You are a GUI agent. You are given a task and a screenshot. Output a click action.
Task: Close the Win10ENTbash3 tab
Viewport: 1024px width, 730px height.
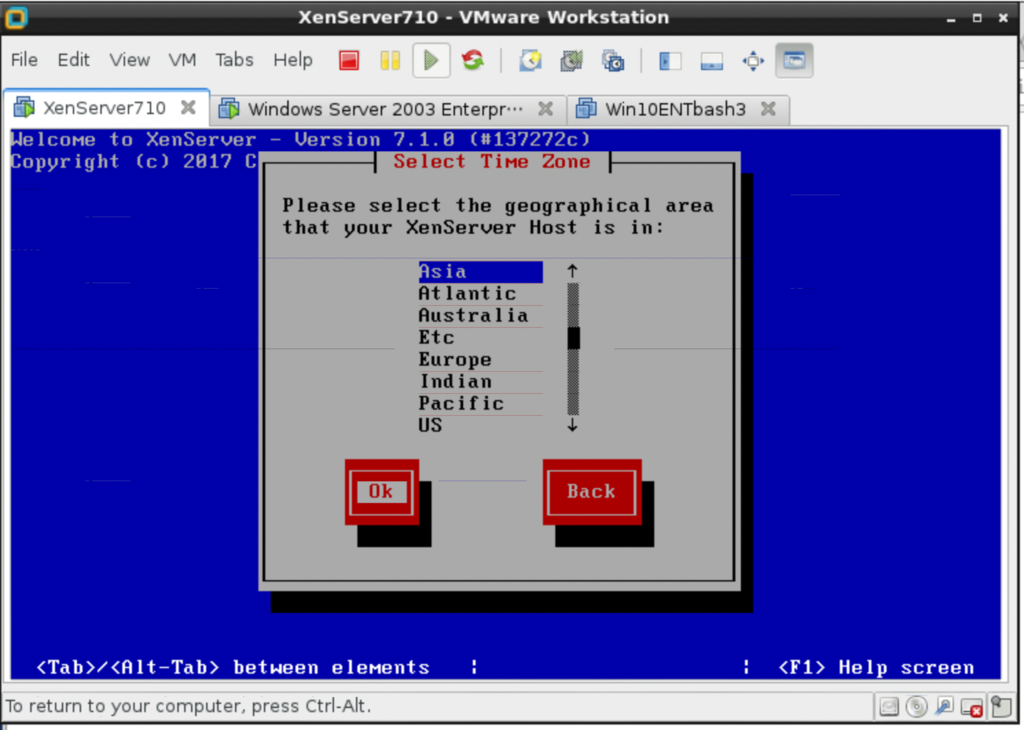[x=769, y=108]
